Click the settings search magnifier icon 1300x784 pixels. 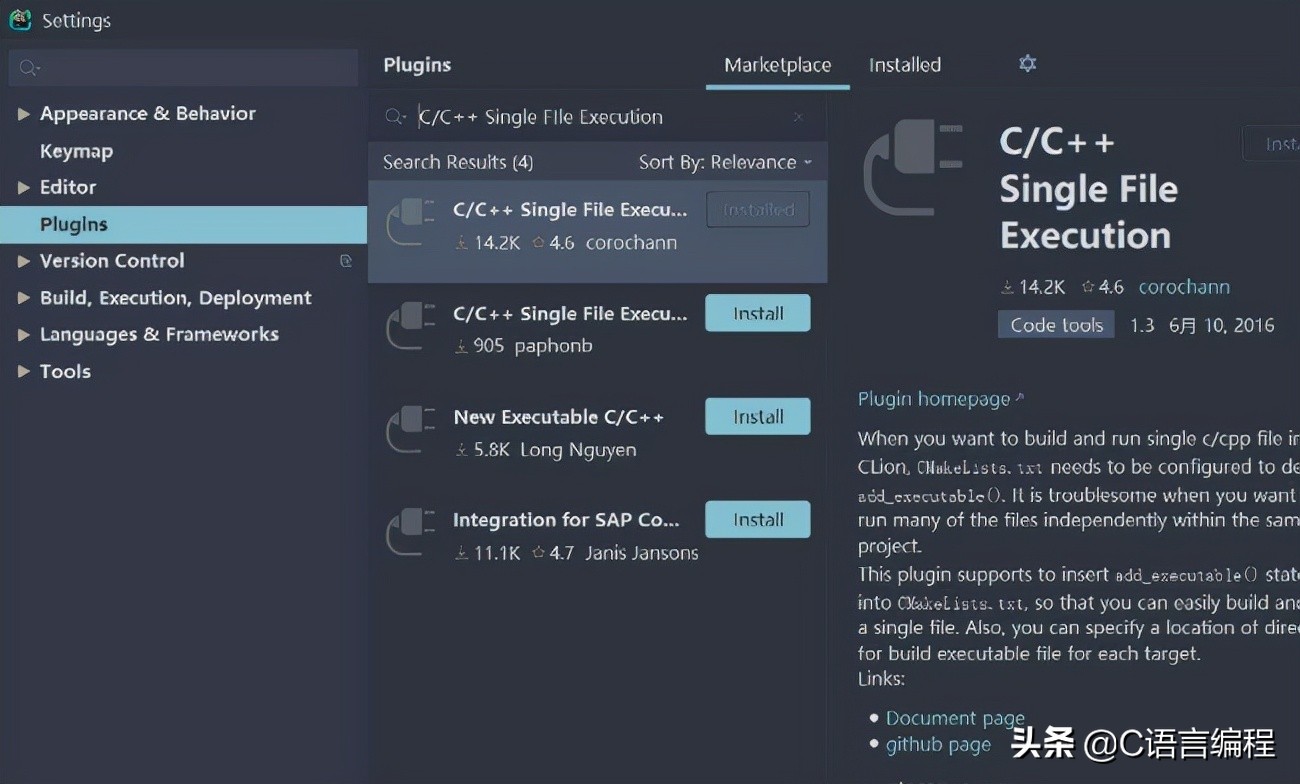[x=29, y=68]
